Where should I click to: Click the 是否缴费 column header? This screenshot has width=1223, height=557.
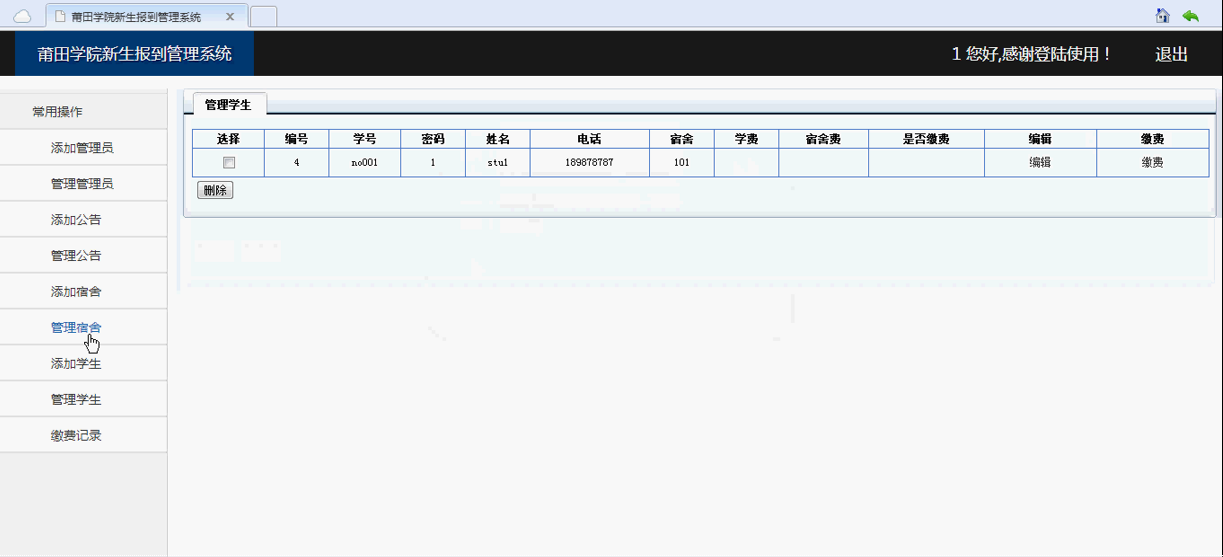927,139
